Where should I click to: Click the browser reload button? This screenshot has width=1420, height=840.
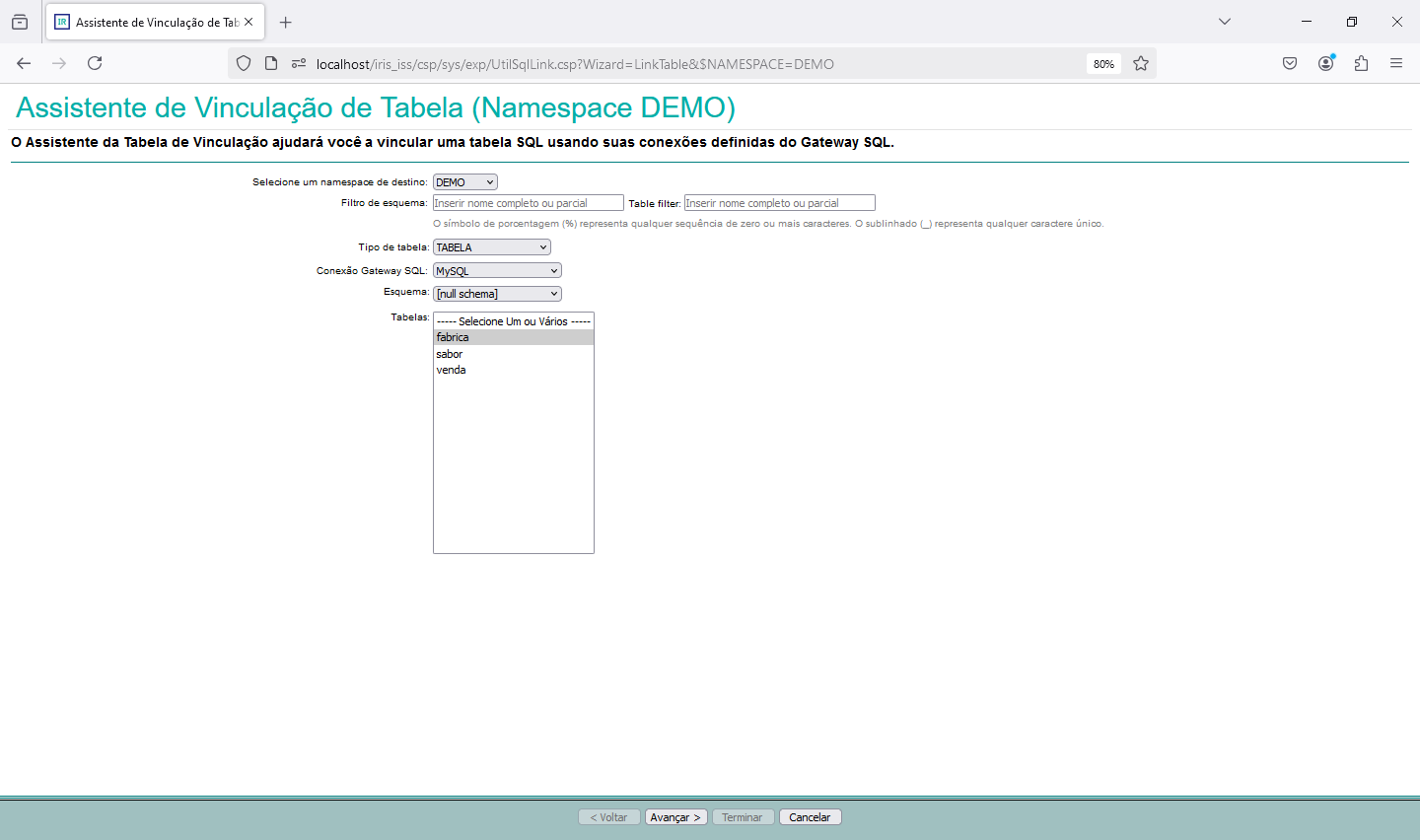[95, 63]
